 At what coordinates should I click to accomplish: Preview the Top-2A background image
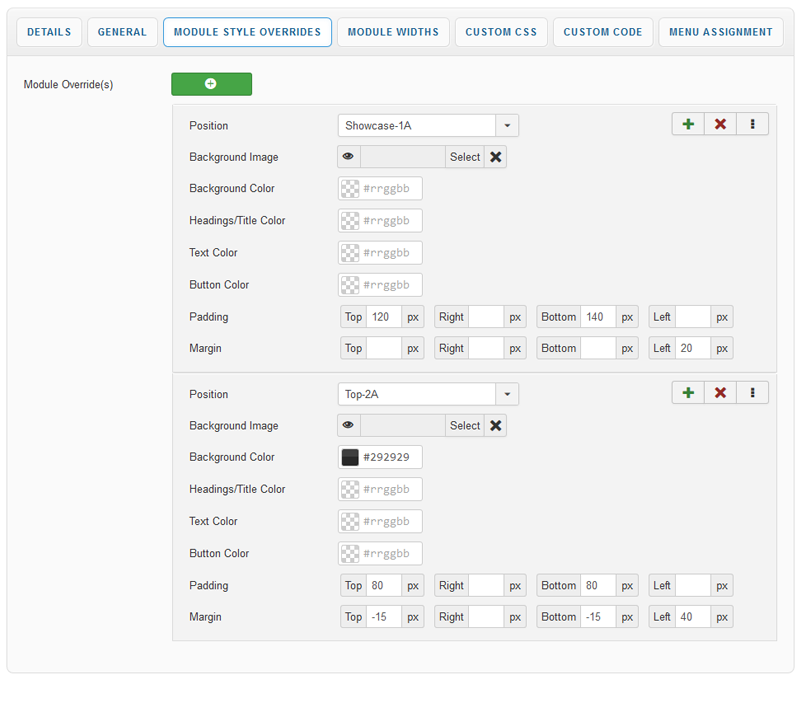point(349,426)
